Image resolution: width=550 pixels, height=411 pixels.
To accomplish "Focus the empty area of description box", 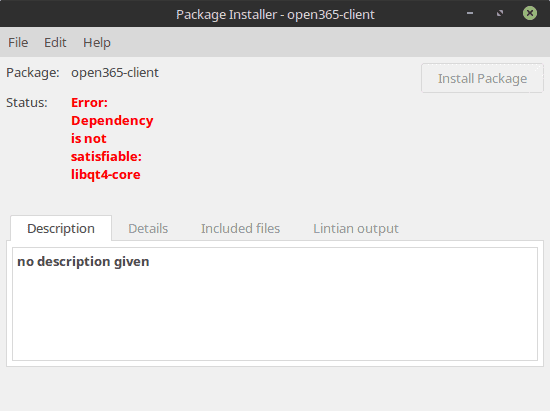I will [x=275, y=316].
